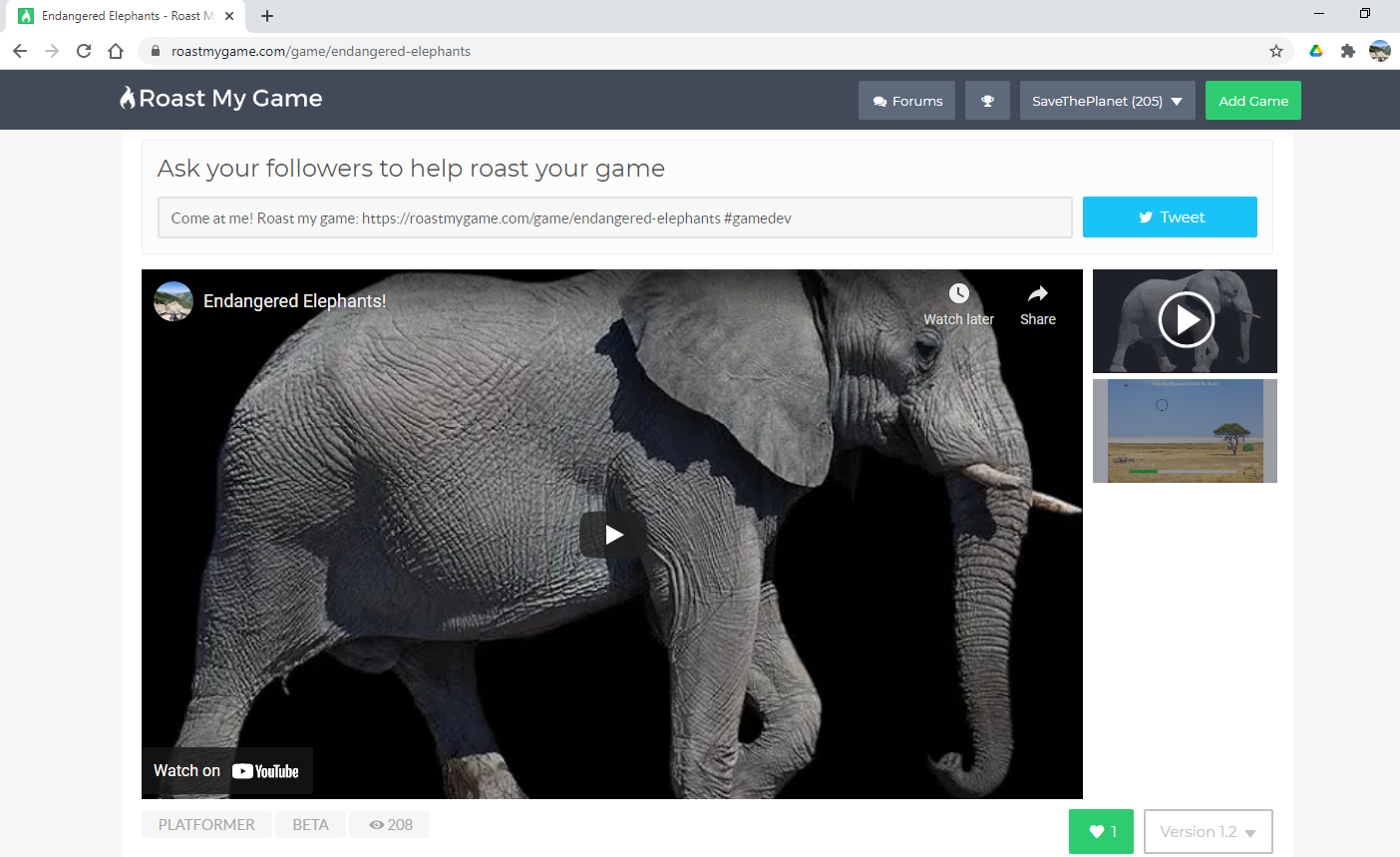Bookmark this page with star icon
This screenshot has width=1400, height=857.
[x=1275, y=51]
